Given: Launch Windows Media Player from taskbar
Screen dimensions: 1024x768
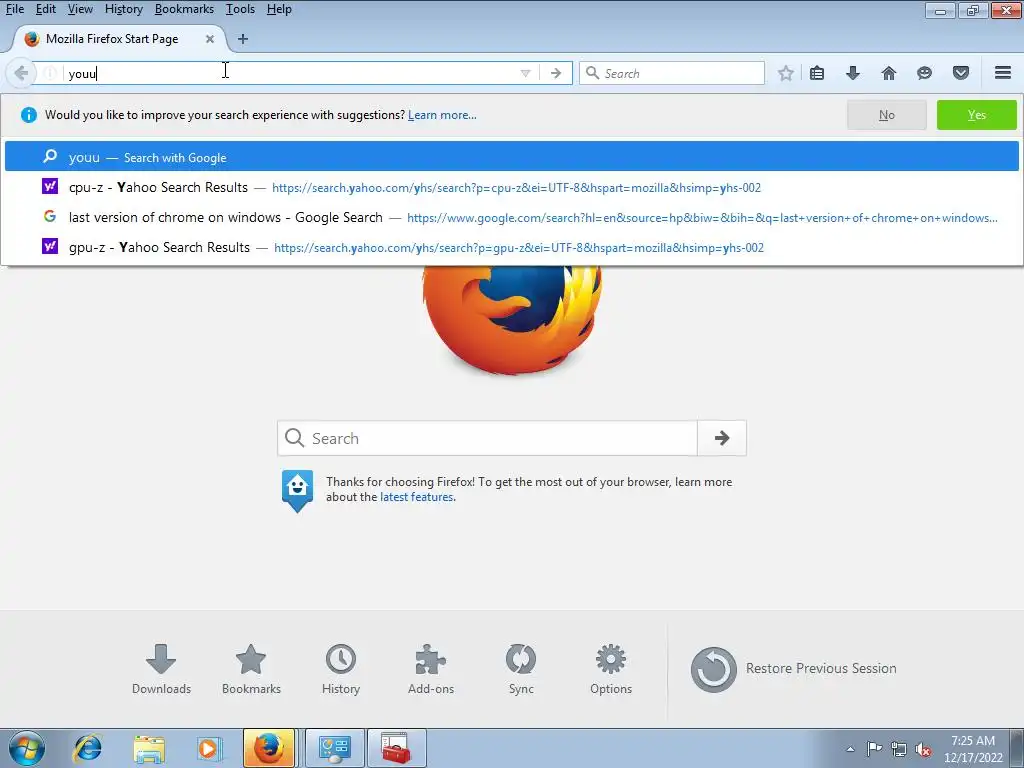Looking at the screenshot, I should [209, 748].
